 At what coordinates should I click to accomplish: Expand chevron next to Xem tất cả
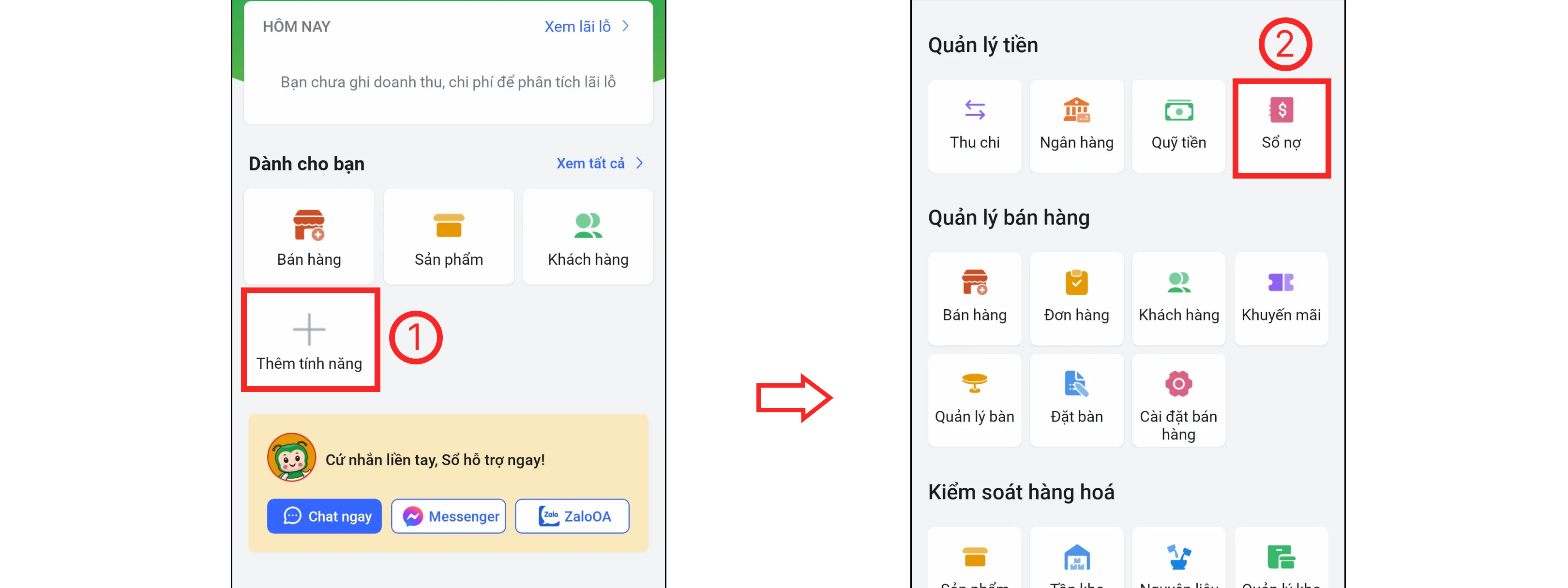tap(640, 163)
